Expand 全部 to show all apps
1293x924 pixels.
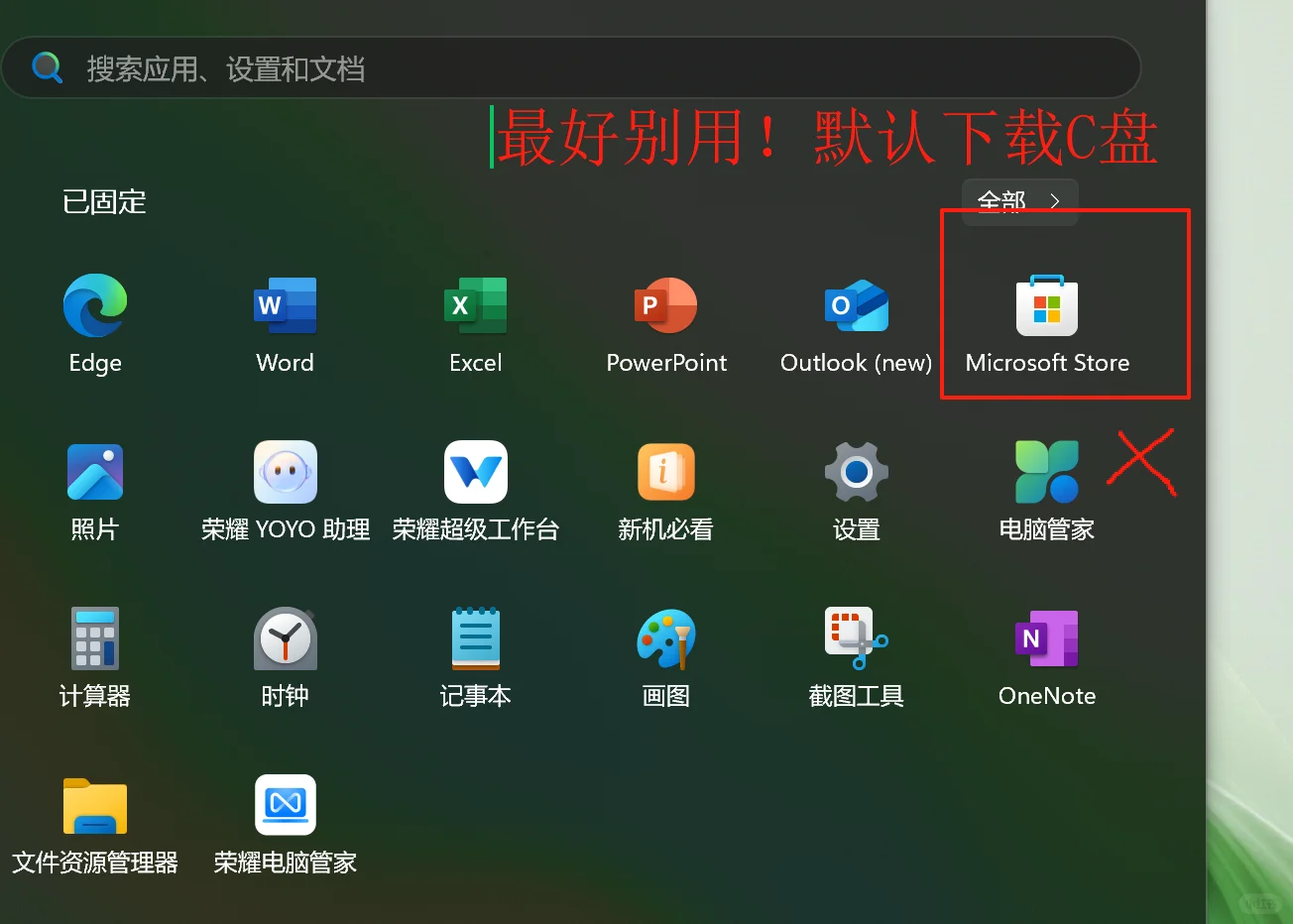(x=1018, y=201)
